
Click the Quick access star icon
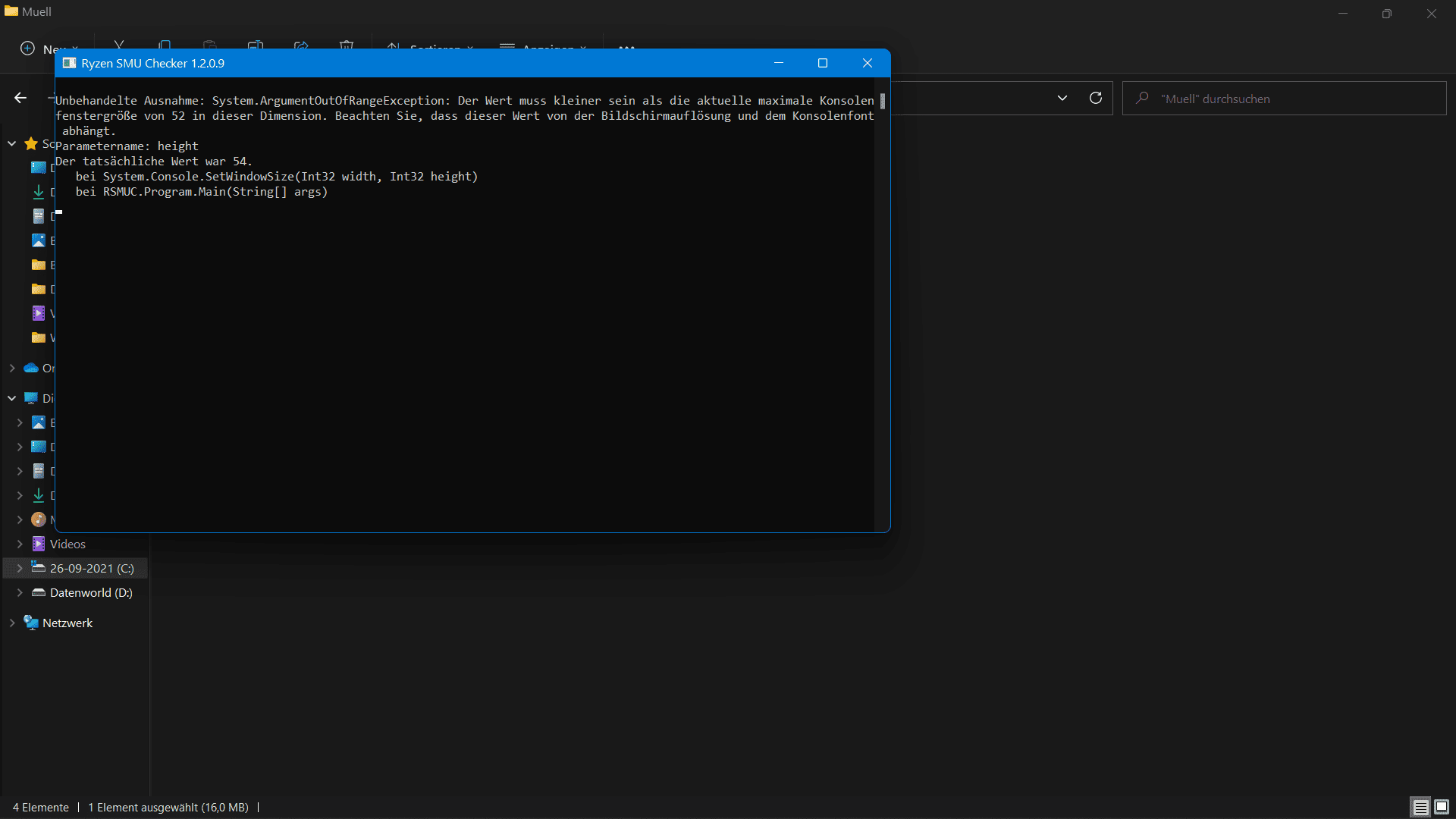click(x=31, y=143)
